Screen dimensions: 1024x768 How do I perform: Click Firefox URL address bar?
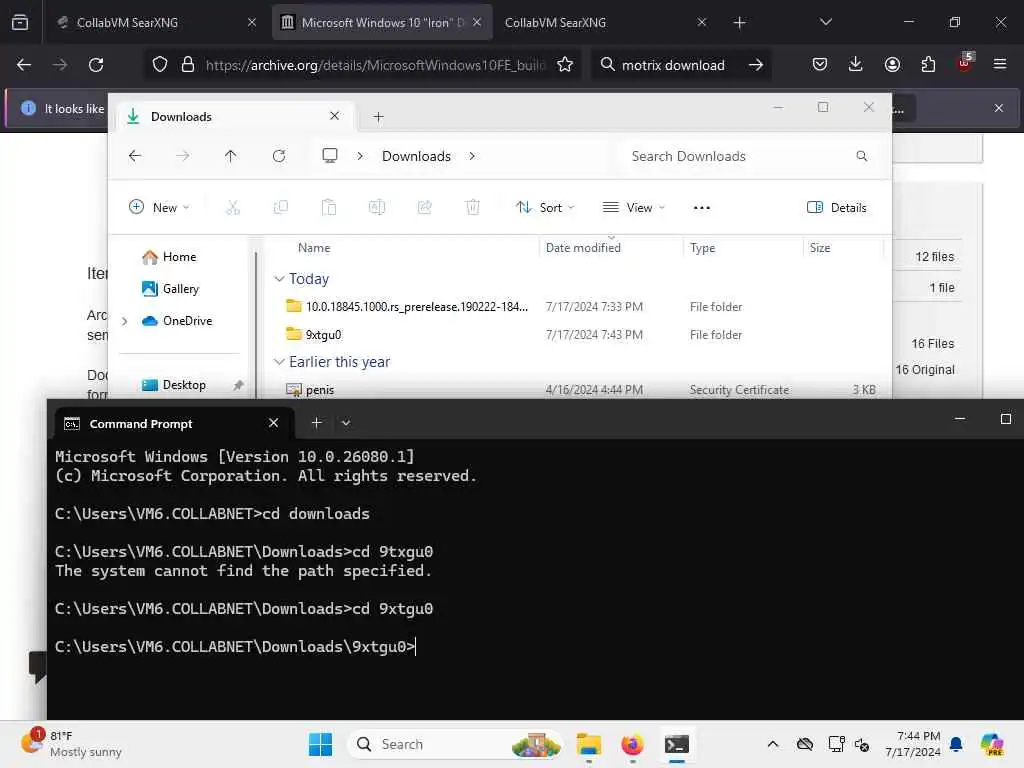375,65
